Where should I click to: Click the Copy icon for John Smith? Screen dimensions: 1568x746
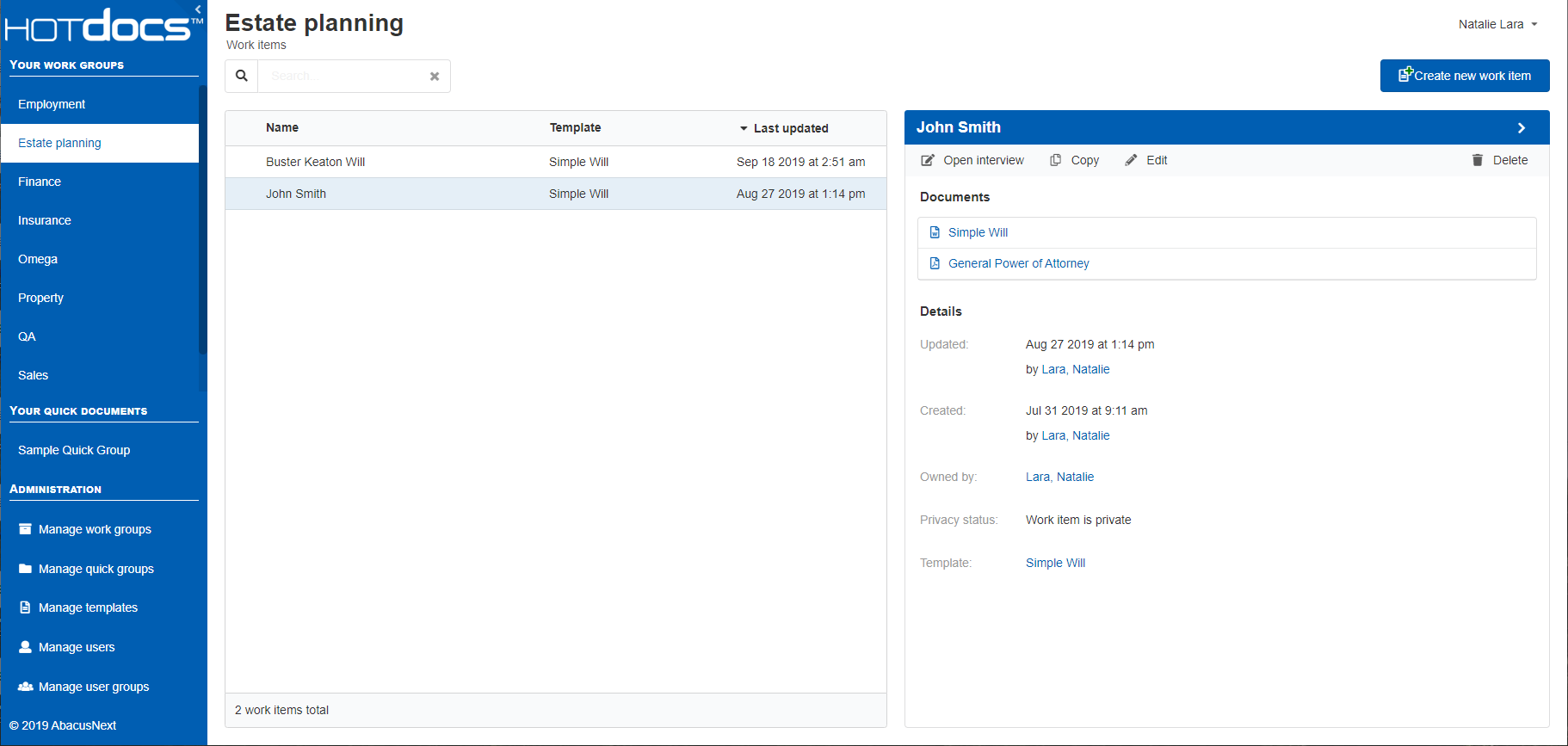[1056, 160]
